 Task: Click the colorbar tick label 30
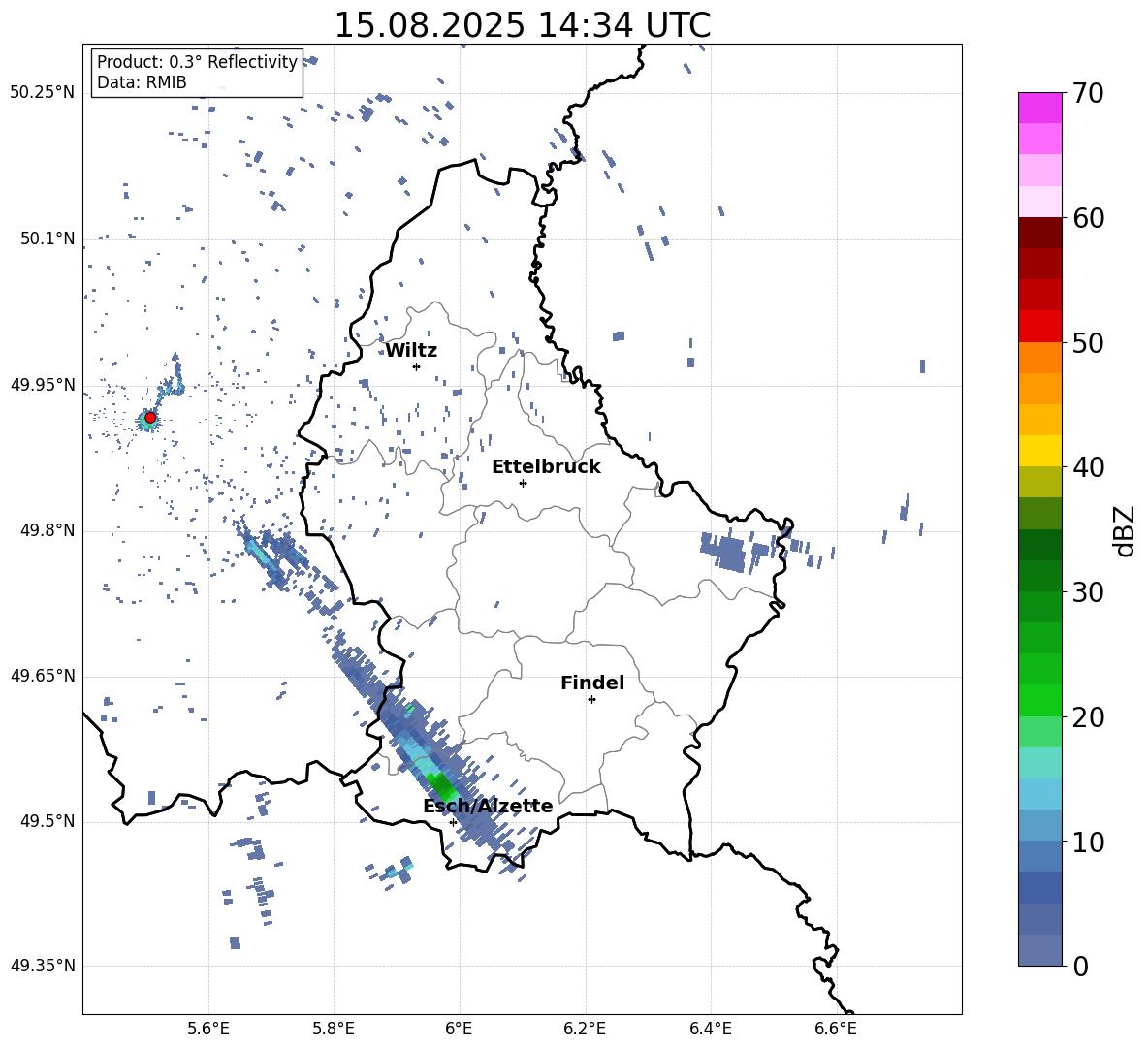(x=1089, y=592)
